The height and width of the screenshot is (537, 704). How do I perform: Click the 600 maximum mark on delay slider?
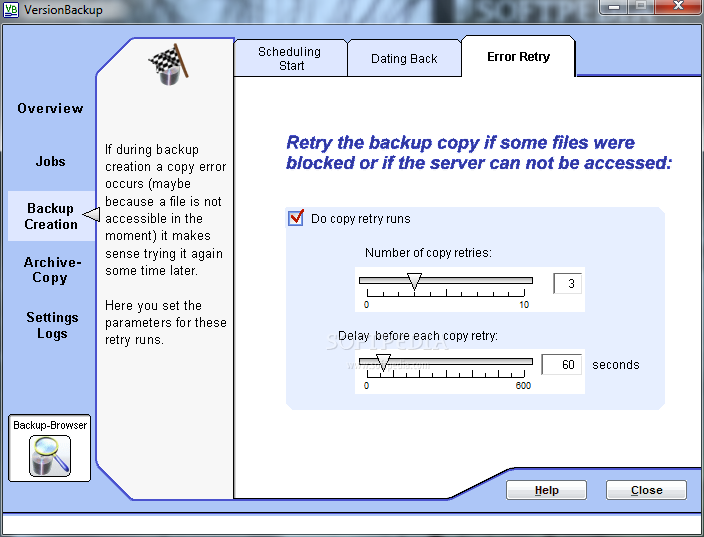523,386
